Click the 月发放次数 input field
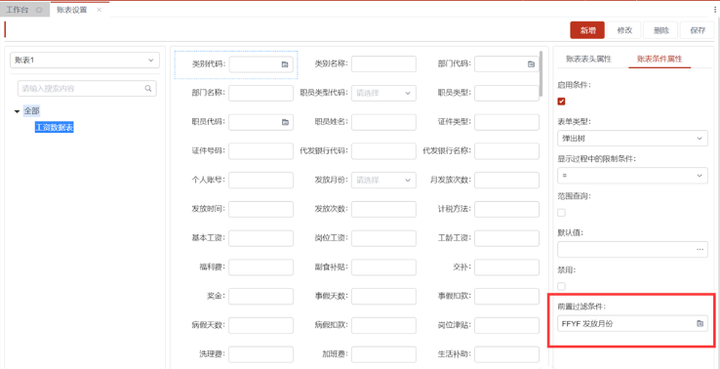This screenshot has height=369, width=720. 507,180
